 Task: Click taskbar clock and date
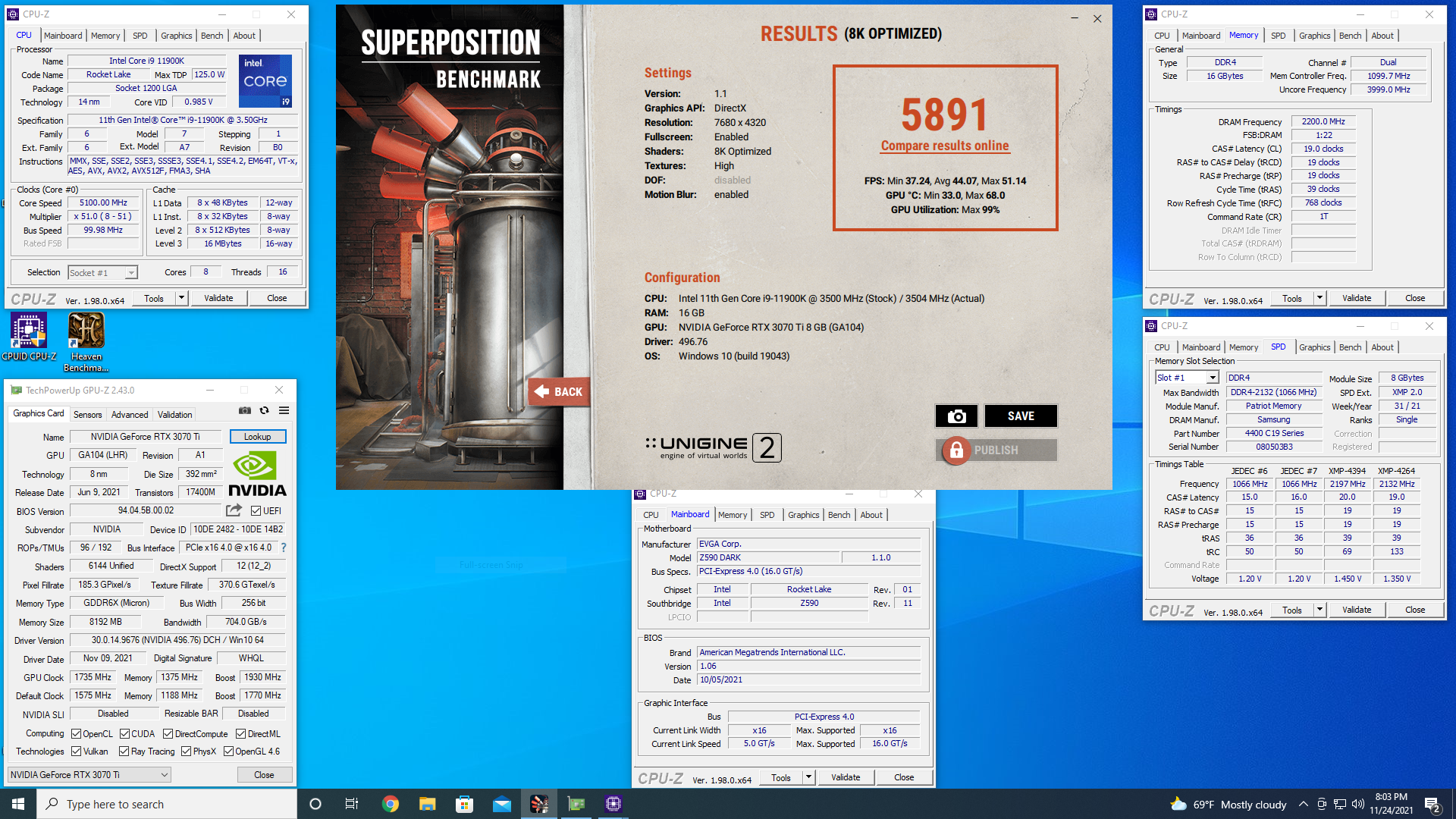pyautogui.click(x=1391, y=804)
